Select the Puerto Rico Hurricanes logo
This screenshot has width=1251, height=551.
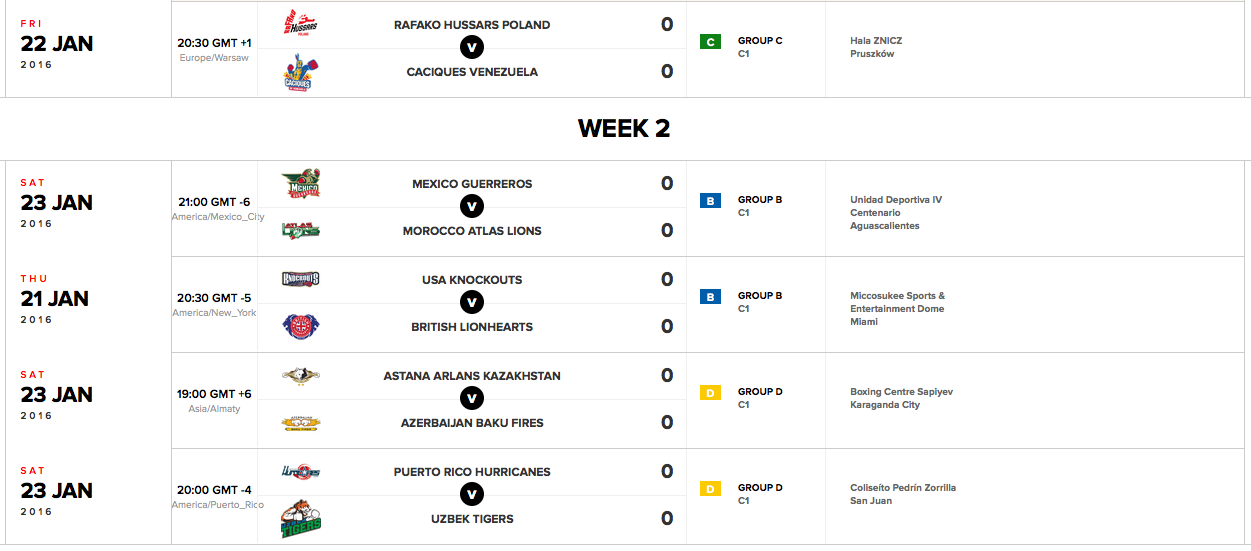pyautogui.click(x=301, y=471)
